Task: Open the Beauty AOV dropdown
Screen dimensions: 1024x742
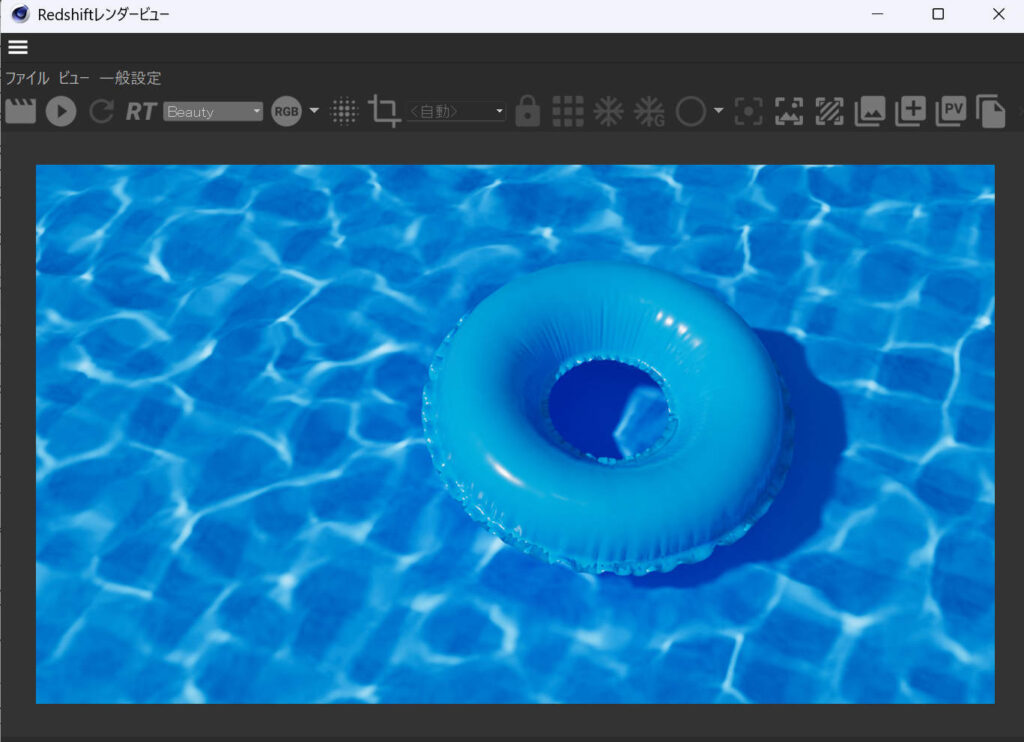Action: pyautogui.click(x=213, y=112)
